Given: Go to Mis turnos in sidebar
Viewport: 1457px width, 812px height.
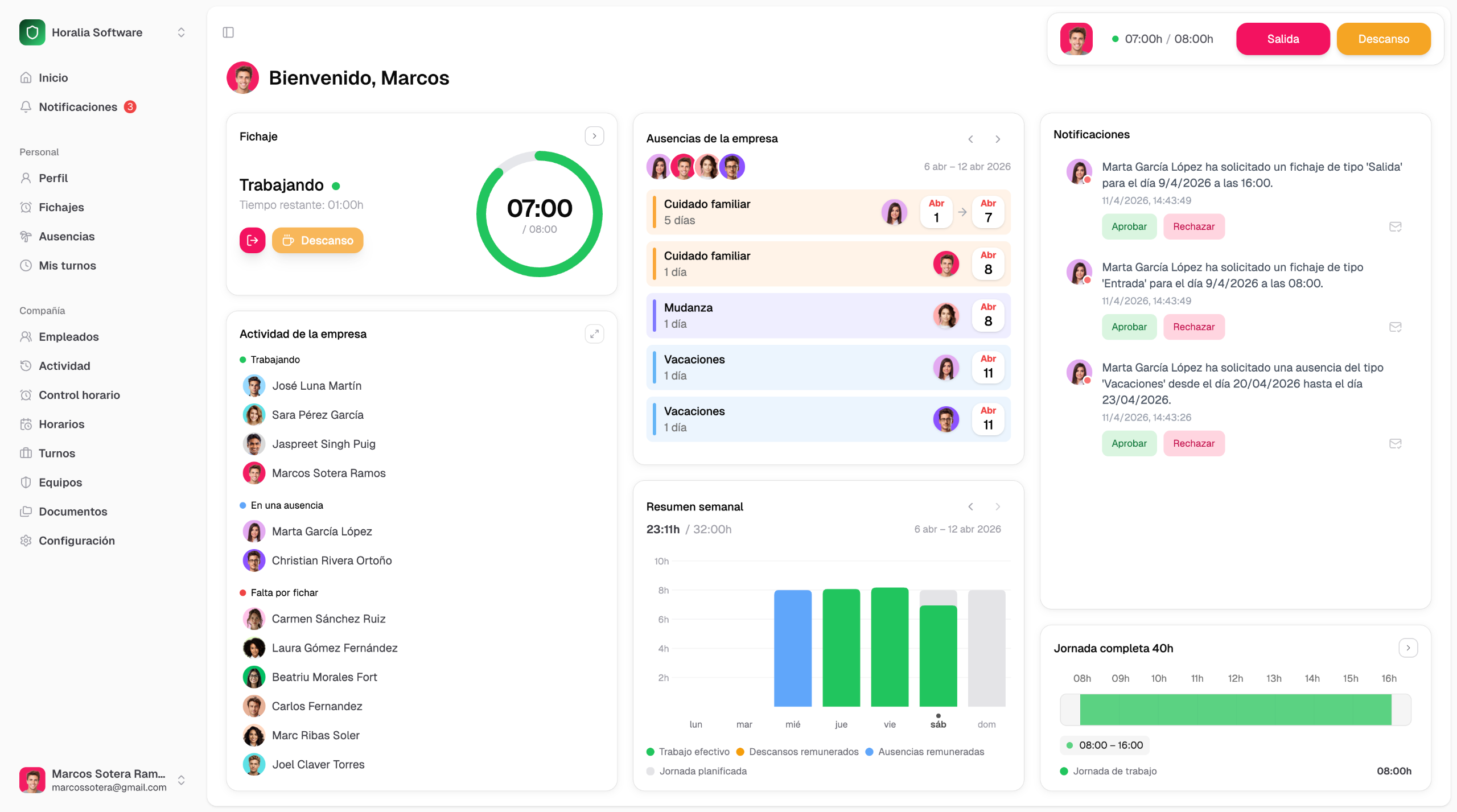Looking at the screenshot, I should click(67, 266).
